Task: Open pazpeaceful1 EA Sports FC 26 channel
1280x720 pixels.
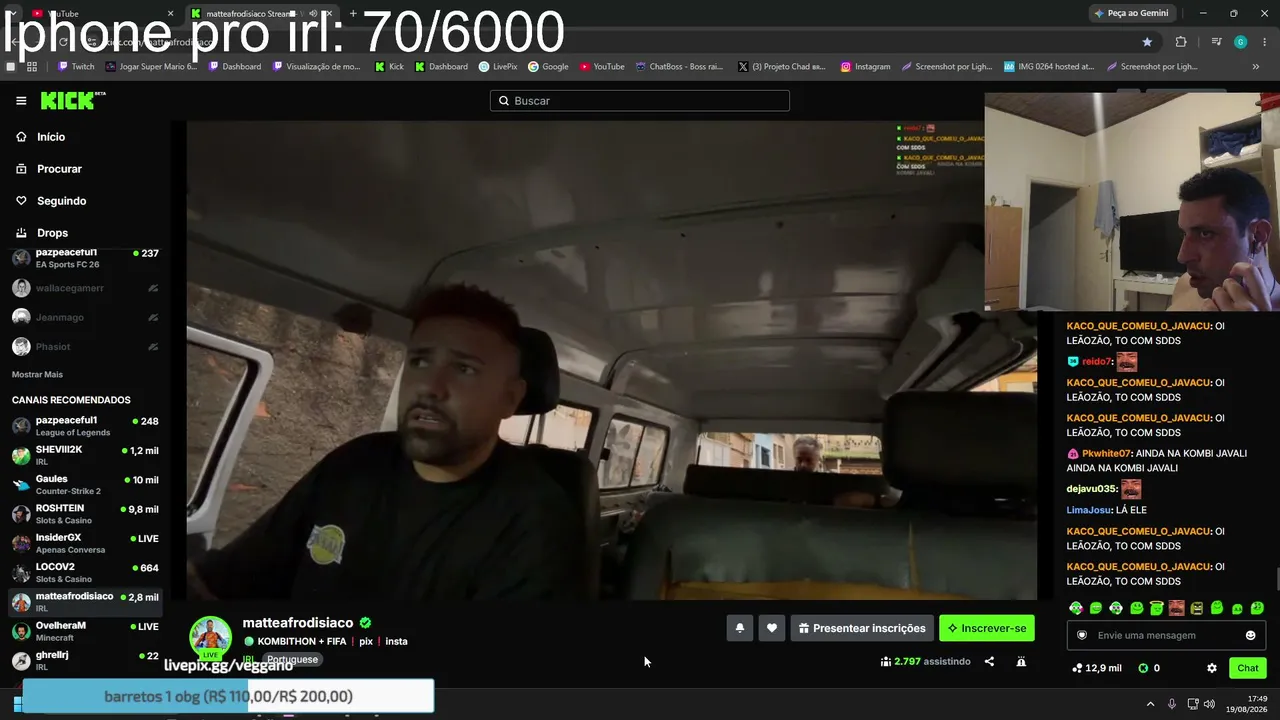Action: (x=85, y=258)
